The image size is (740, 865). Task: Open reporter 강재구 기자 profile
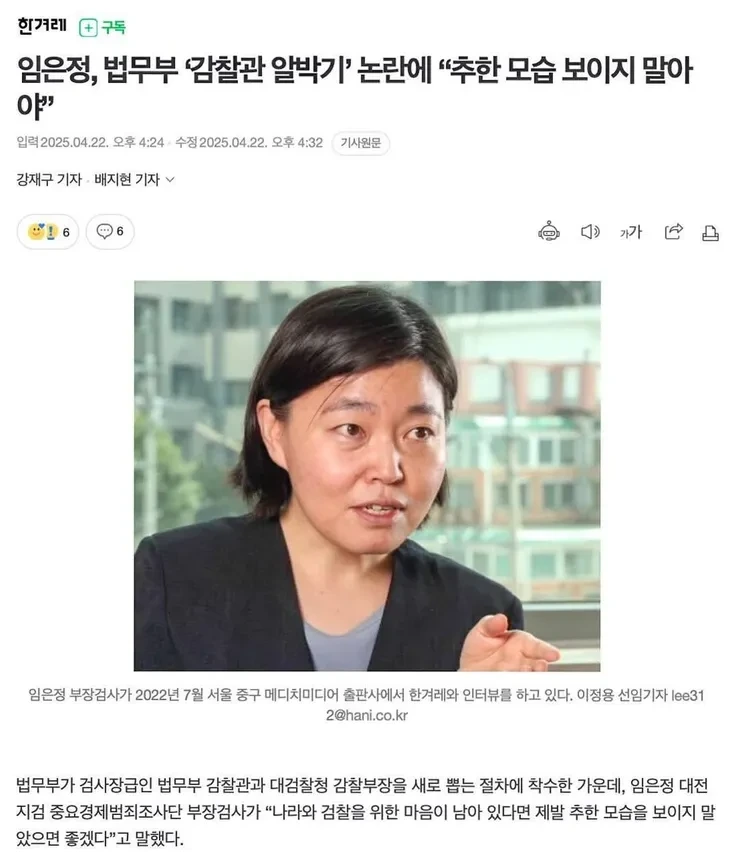pos(49,180)
